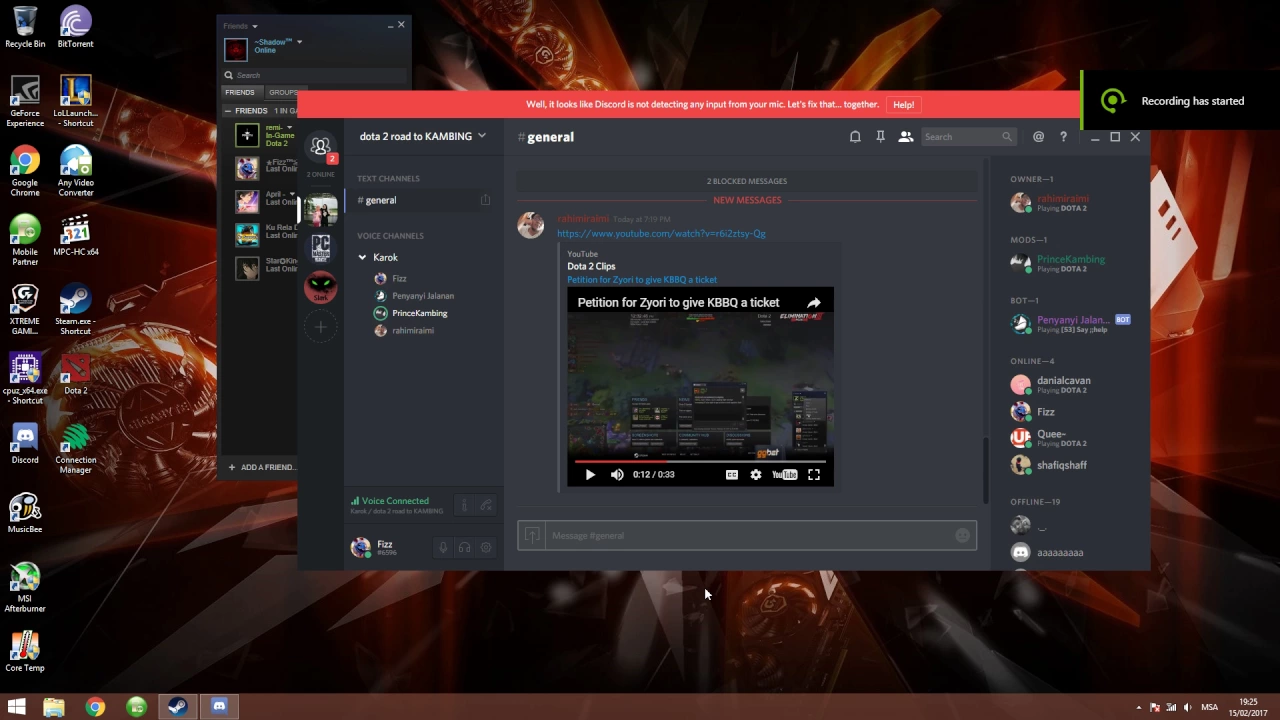Open recent mentions at-sign icon
Screen dimensions: 1280x720
1038,137
